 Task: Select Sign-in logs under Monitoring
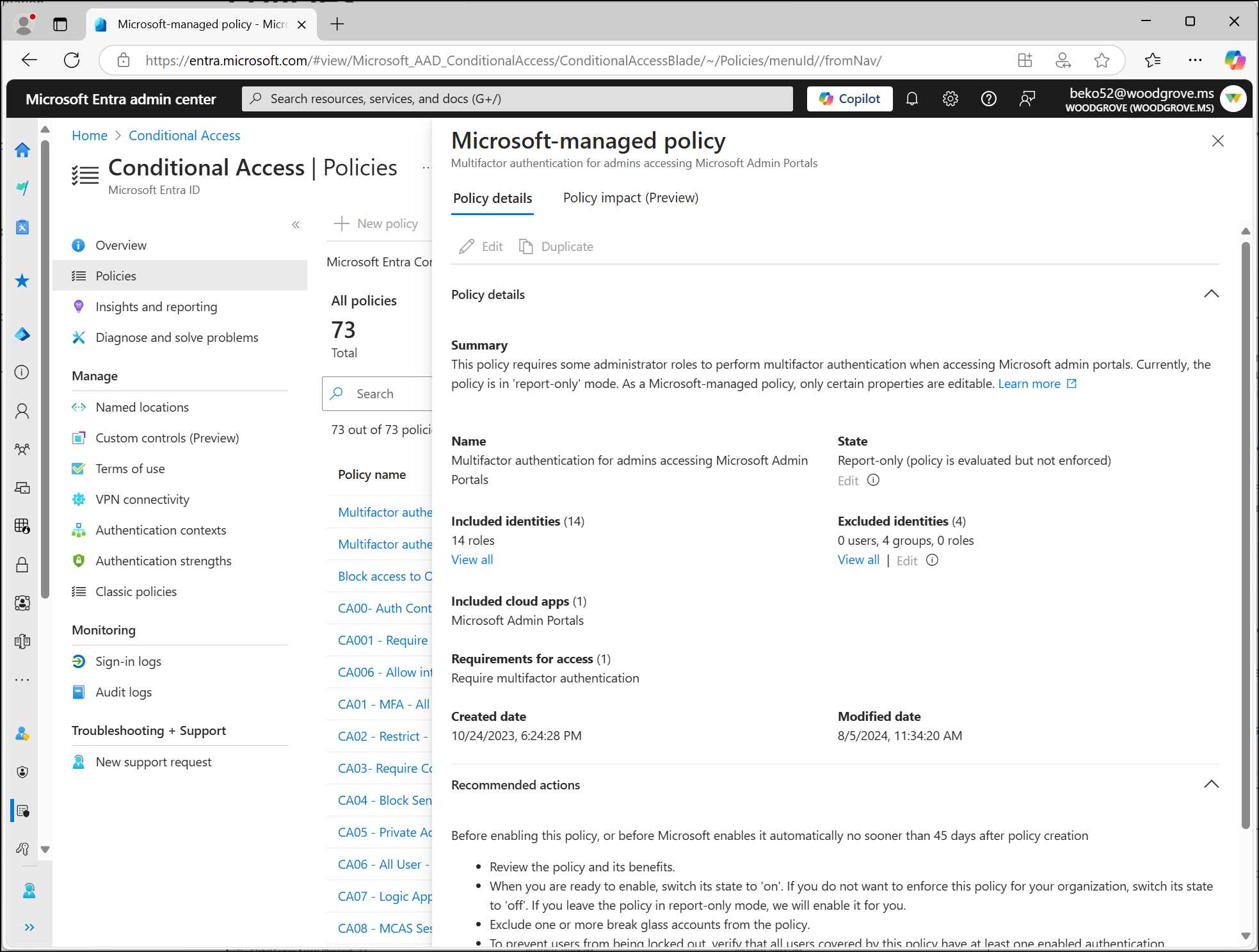click(128, 661)
